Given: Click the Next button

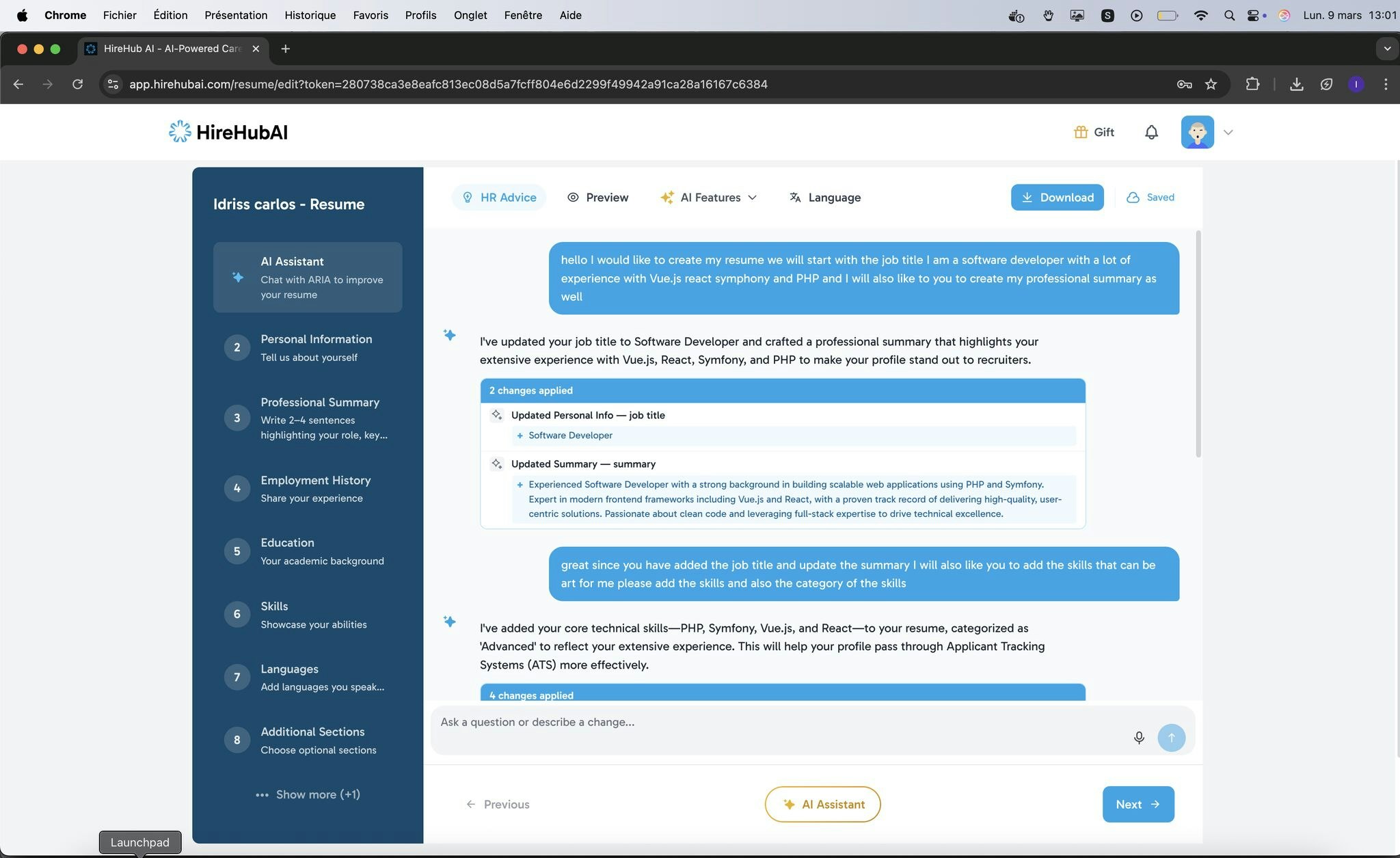Looking at the screenshot, I should tap(1137, 804).
